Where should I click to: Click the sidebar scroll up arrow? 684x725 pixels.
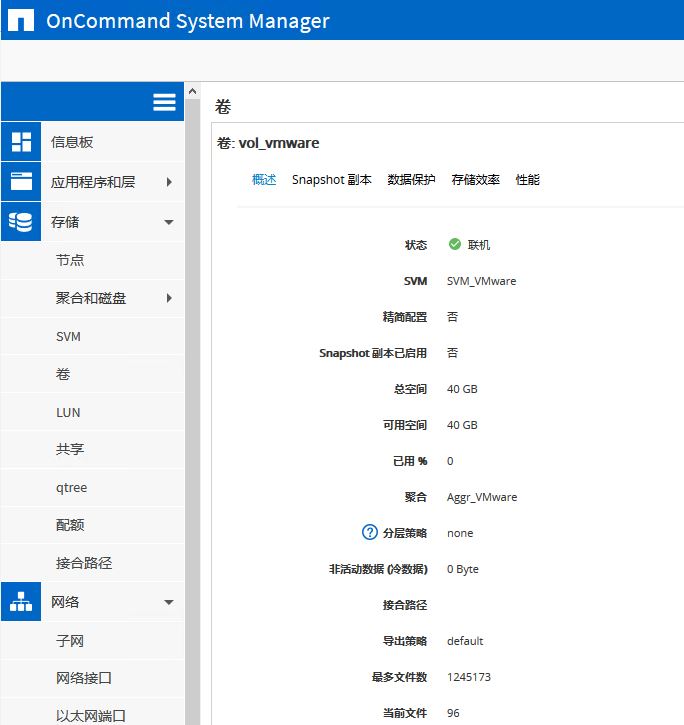pos(192,91)
